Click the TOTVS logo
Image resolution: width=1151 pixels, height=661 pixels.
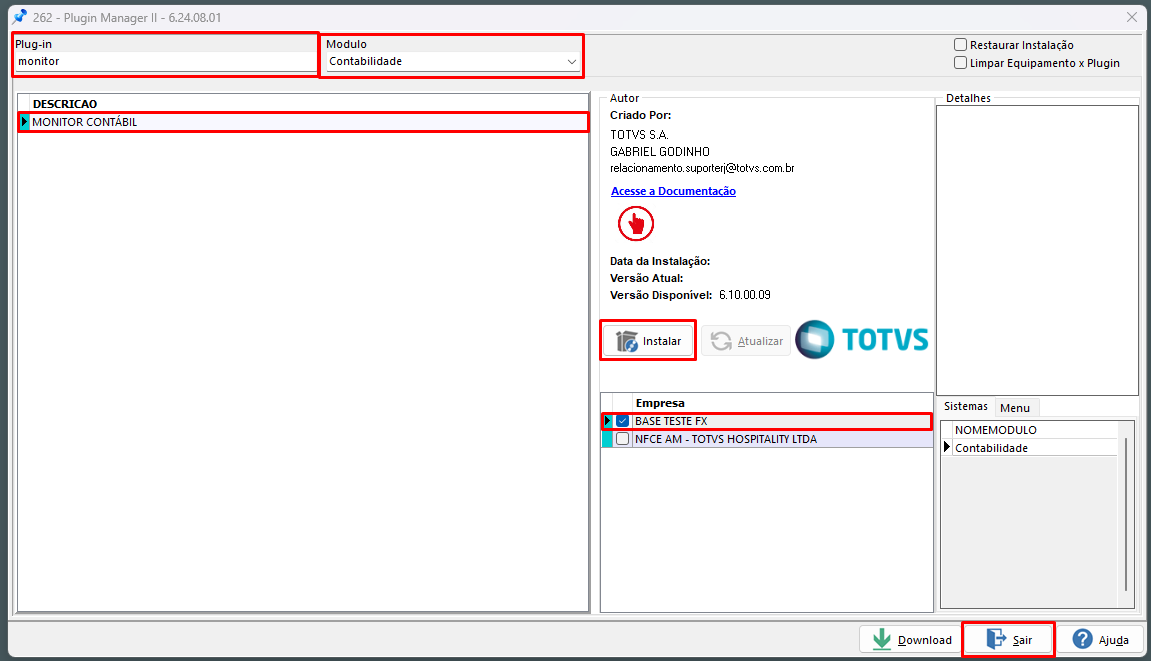[x=862, y=339]
